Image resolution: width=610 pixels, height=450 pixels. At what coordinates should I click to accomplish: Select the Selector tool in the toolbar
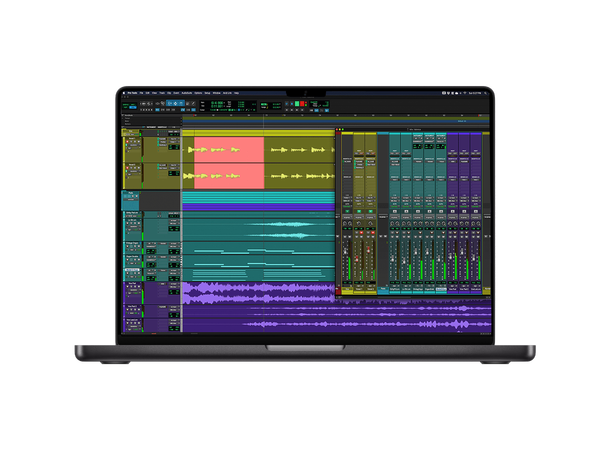[175, 103]
